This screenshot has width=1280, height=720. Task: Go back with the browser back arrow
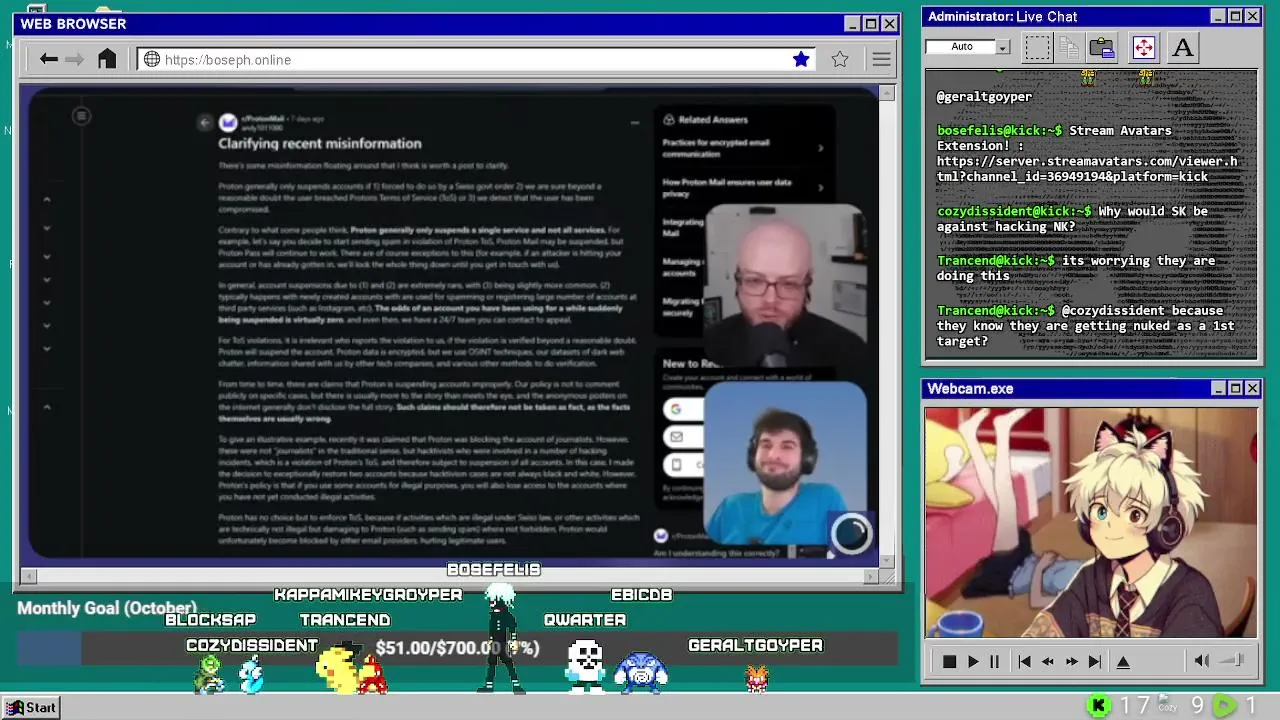[48, 60]
